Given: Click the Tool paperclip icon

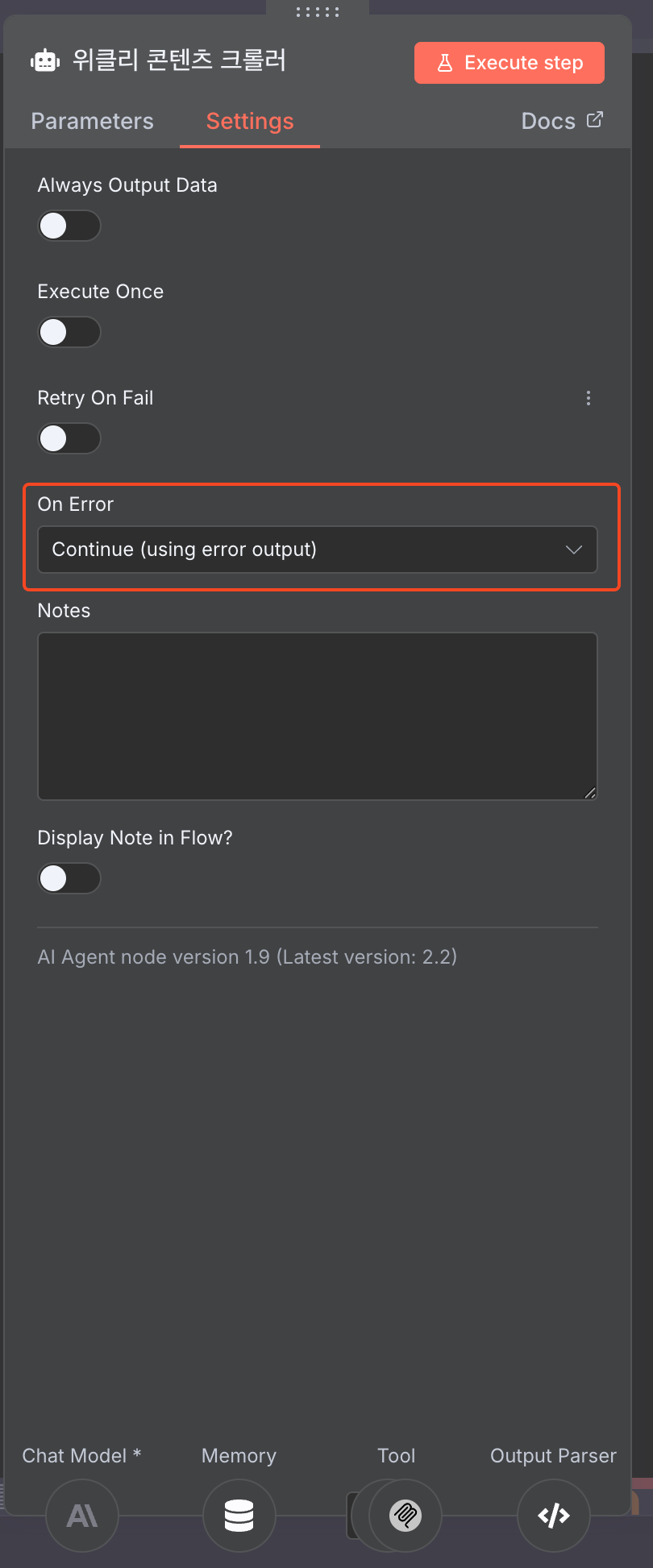Looking at the screenshot, I should [x=405, y=1516].
